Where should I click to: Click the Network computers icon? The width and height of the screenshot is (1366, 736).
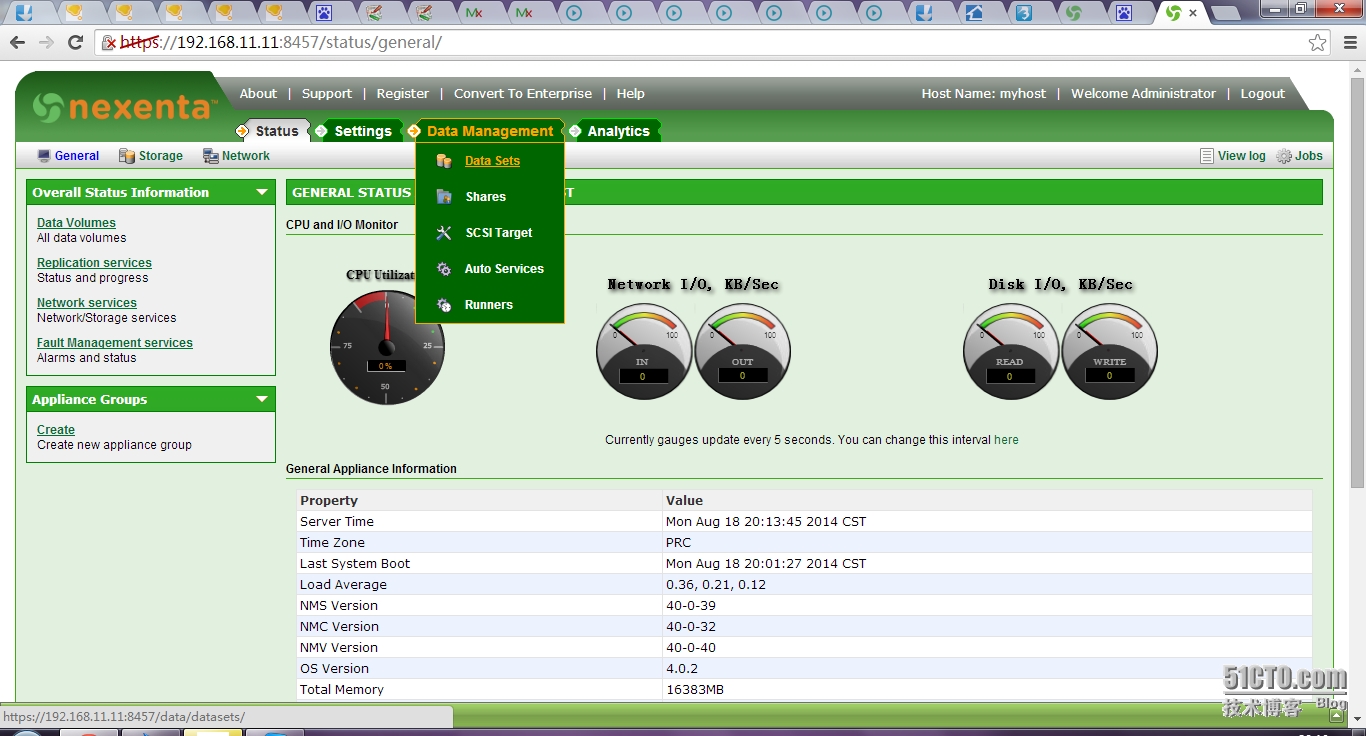click(x=211, y=156)
